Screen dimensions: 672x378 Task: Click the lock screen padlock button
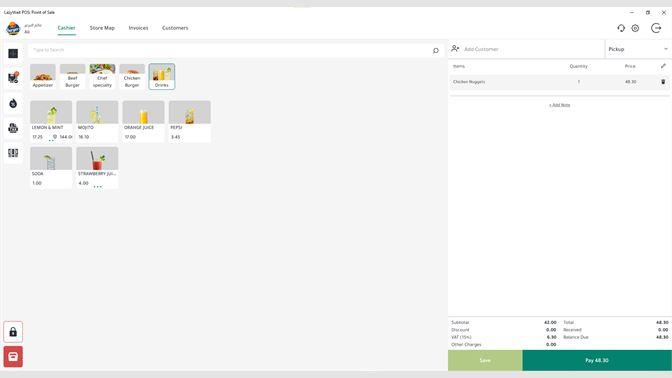click(x=13, y=332)
